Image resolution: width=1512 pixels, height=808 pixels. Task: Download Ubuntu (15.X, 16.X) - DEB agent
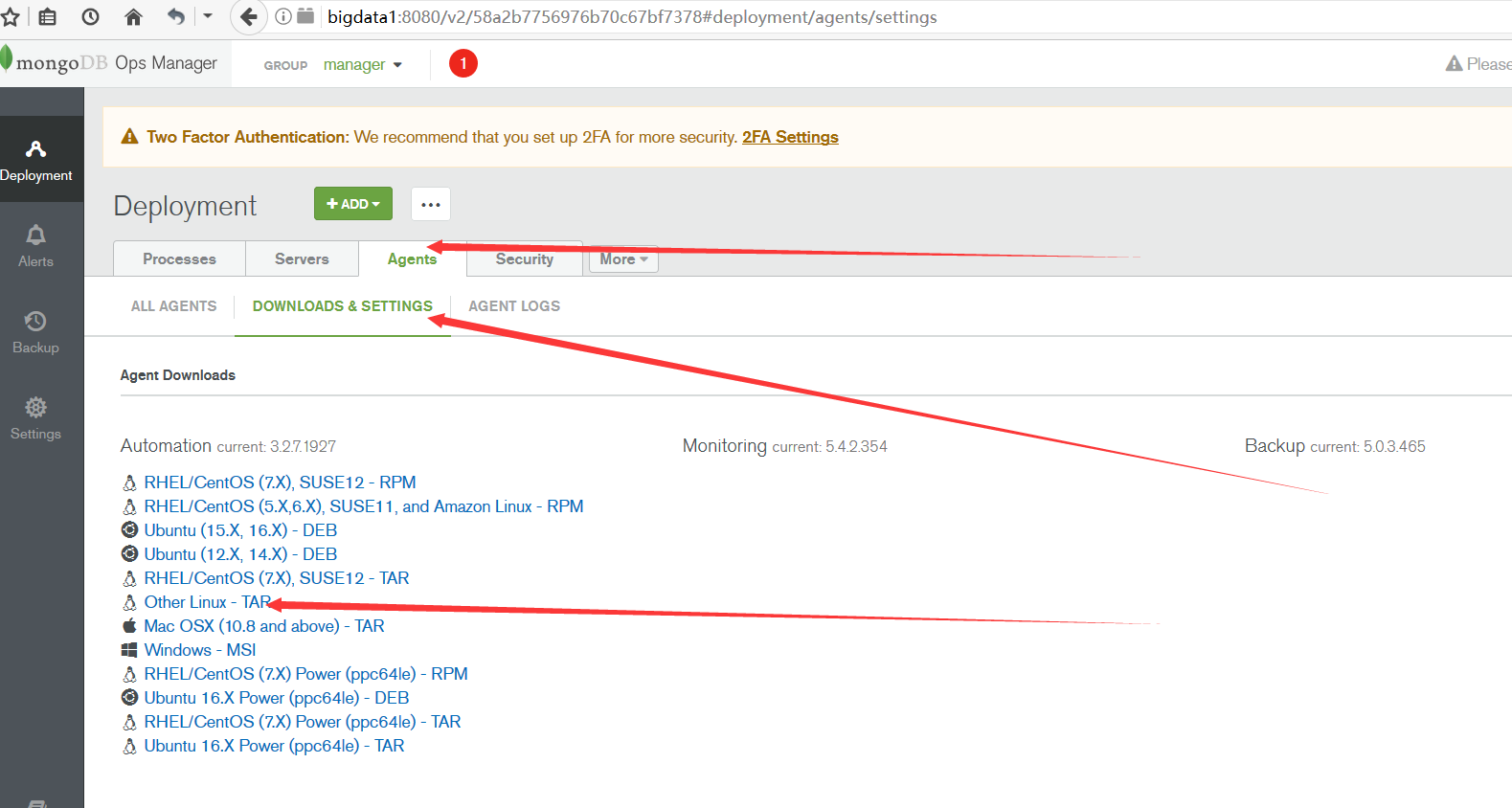240,530
